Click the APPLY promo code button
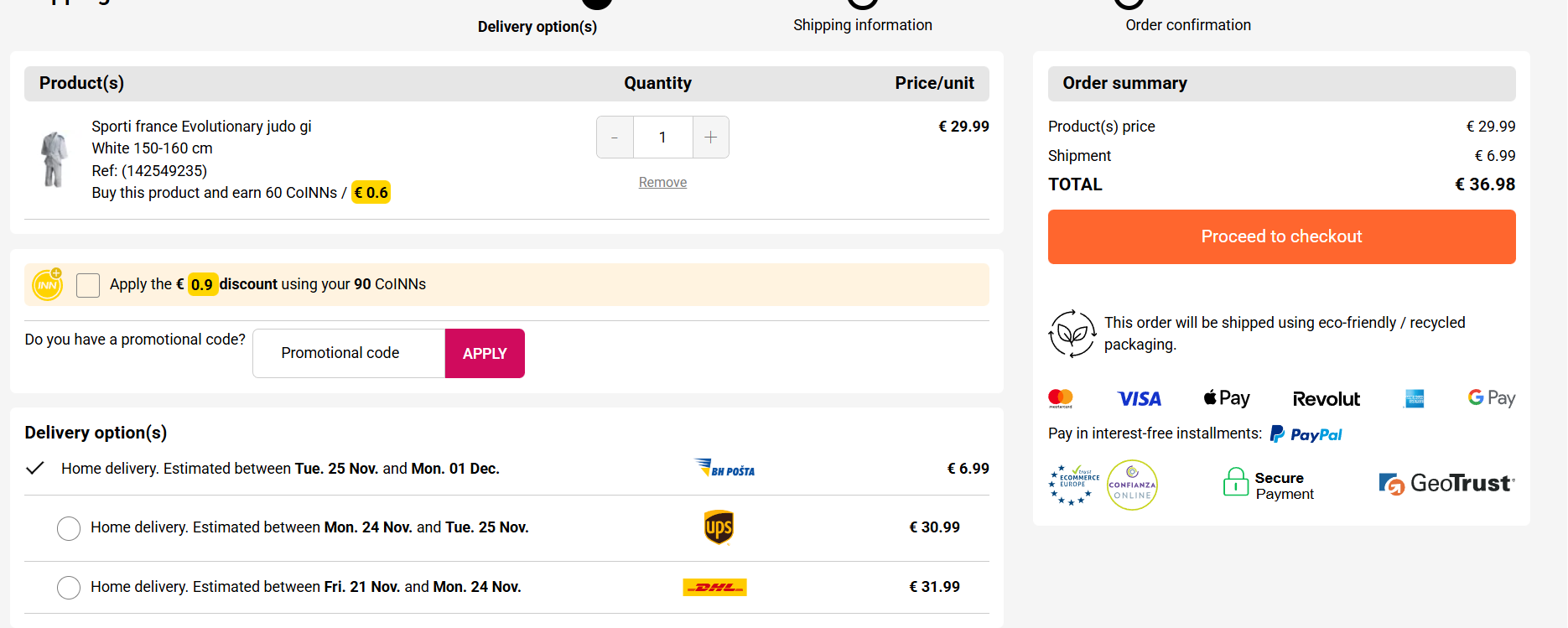 [485, 354]
